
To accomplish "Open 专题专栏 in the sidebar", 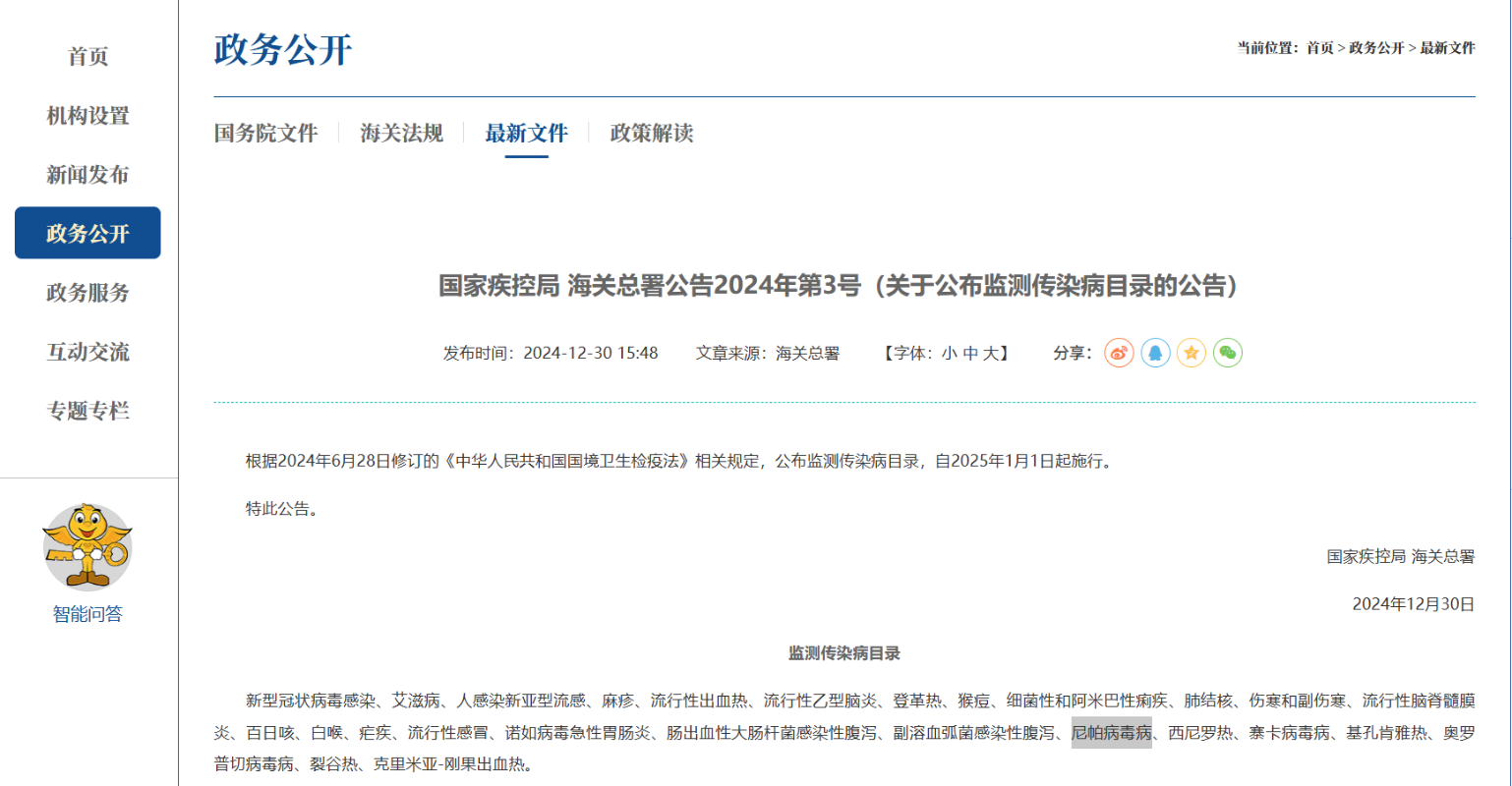I will click(x=87, y=411).
